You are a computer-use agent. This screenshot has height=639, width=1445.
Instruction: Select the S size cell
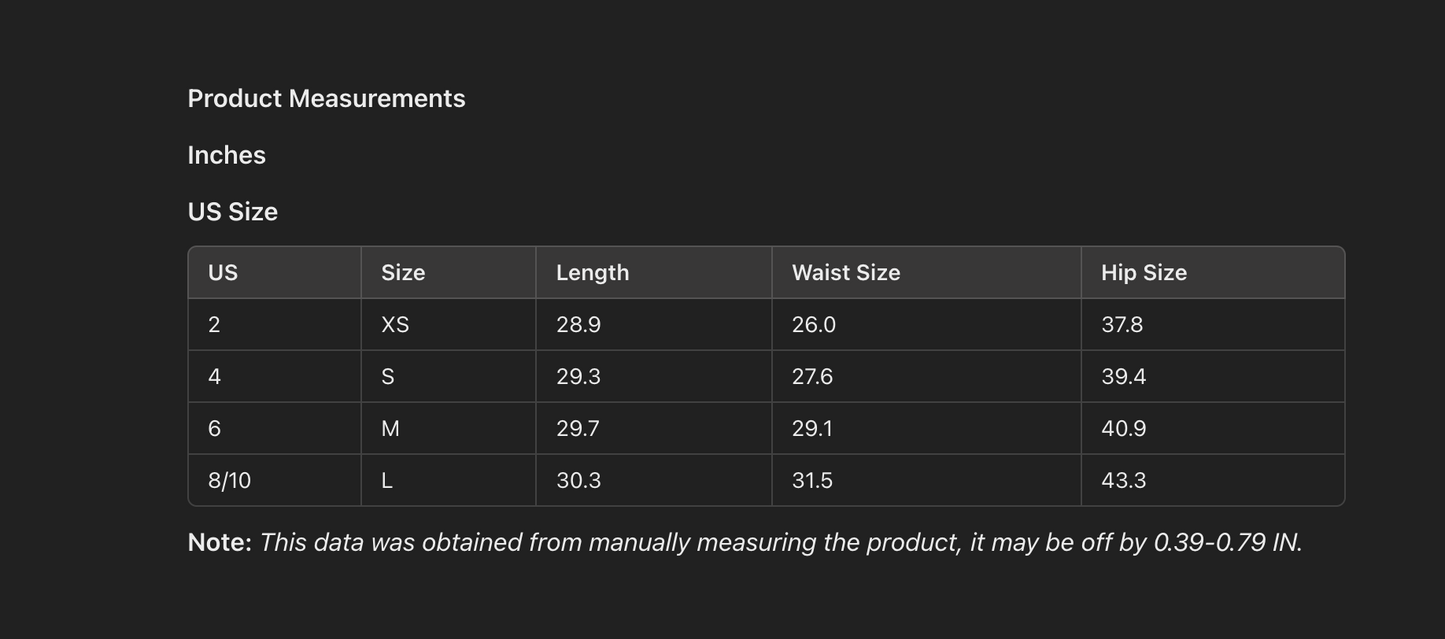point(388,377)
